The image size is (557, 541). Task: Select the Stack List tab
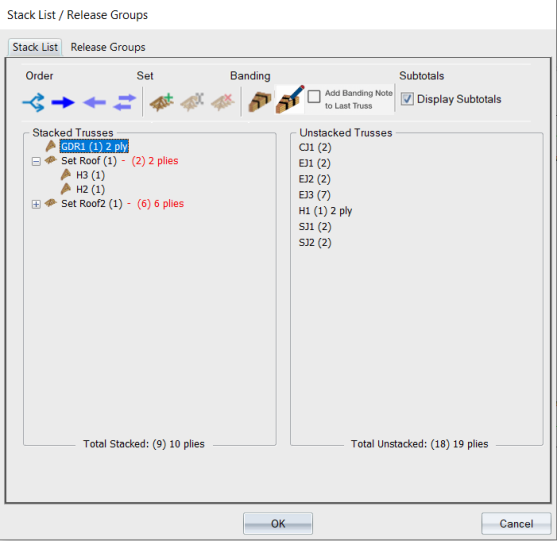tap(35, 47)
